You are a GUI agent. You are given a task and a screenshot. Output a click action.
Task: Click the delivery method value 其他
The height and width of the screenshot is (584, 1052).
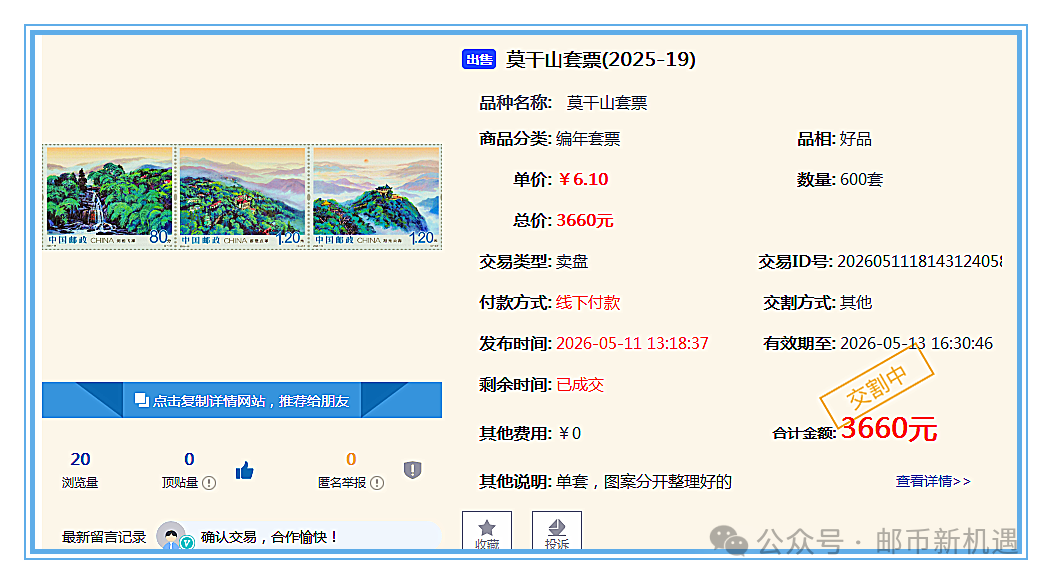(x=856, y=302)
